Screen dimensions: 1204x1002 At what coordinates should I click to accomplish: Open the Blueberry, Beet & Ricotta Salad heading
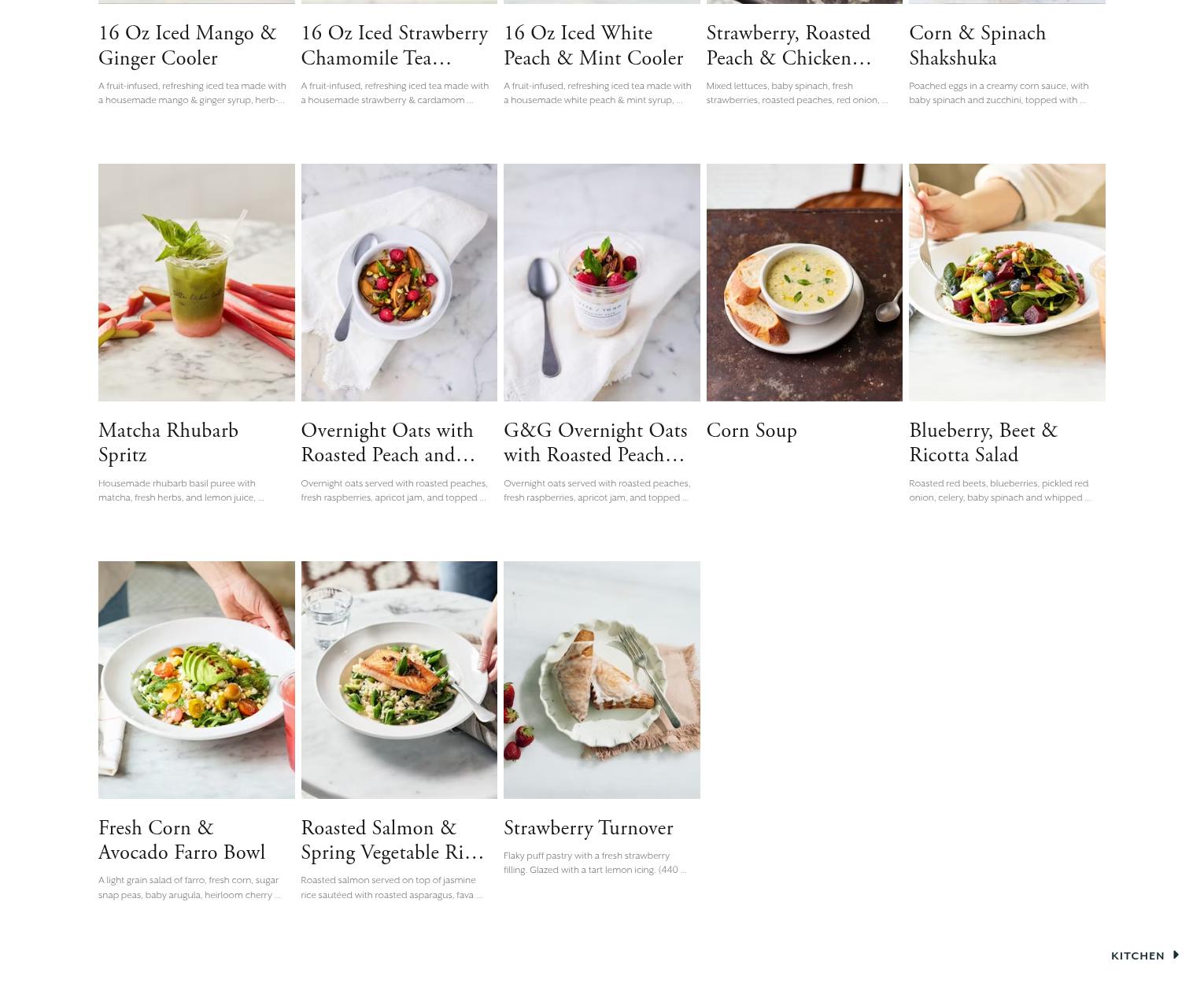point(984,443)
